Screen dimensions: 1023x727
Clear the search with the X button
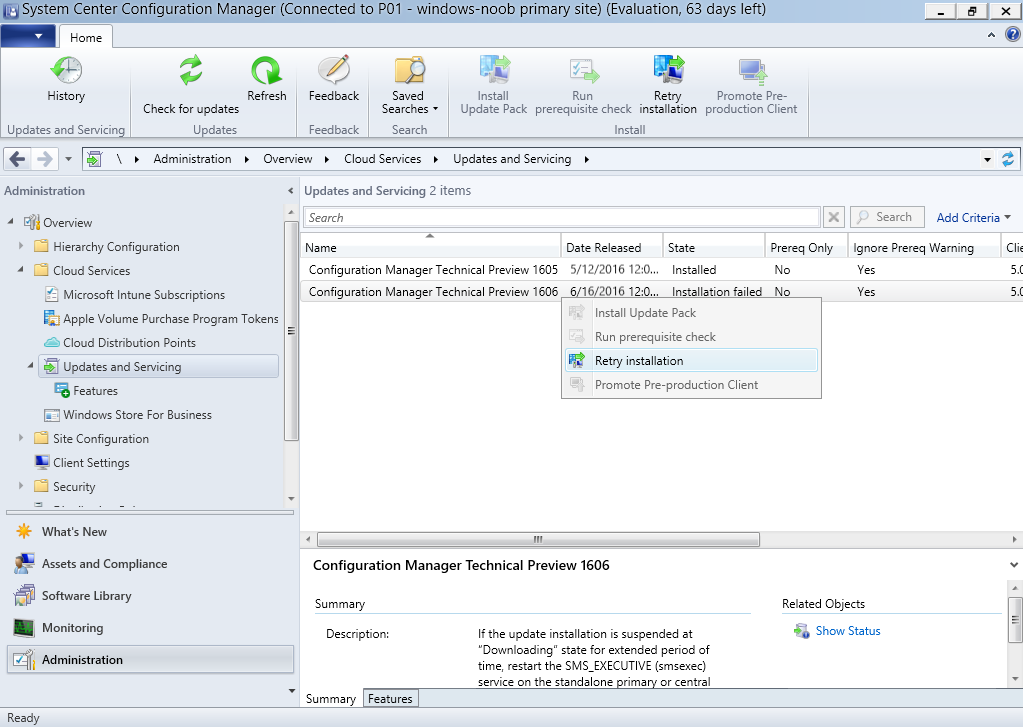click(834, 217)
